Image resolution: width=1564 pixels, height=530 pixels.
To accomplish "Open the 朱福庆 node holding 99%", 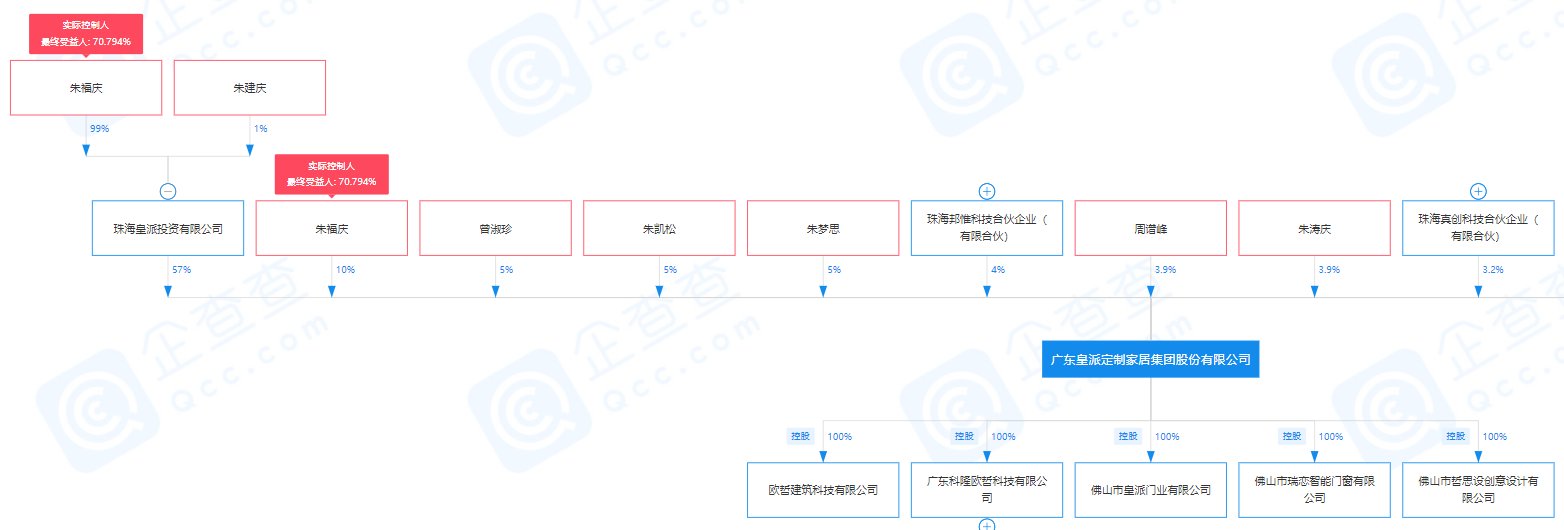I will [x=86, y=88].
